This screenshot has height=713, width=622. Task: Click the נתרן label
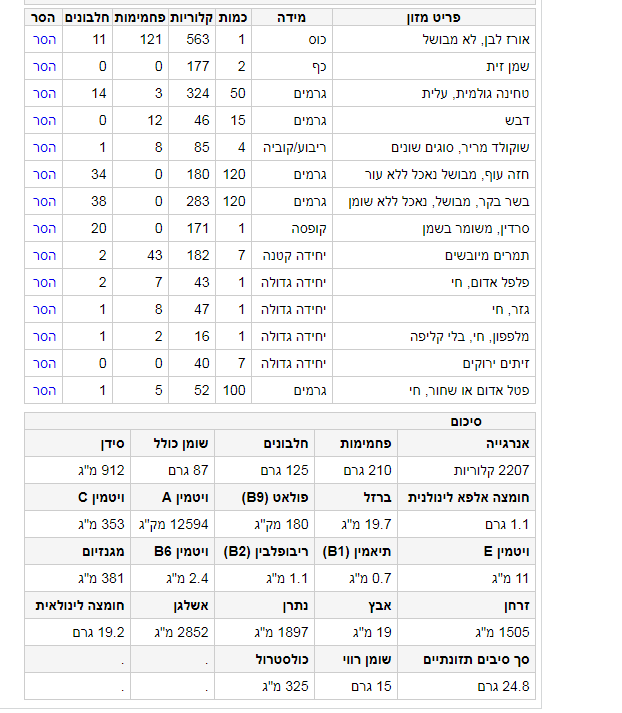coord(296,606)
